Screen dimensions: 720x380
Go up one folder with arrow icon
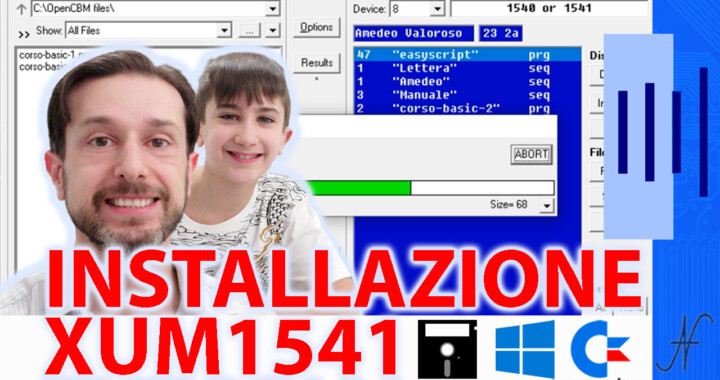(x=21, y=9)
